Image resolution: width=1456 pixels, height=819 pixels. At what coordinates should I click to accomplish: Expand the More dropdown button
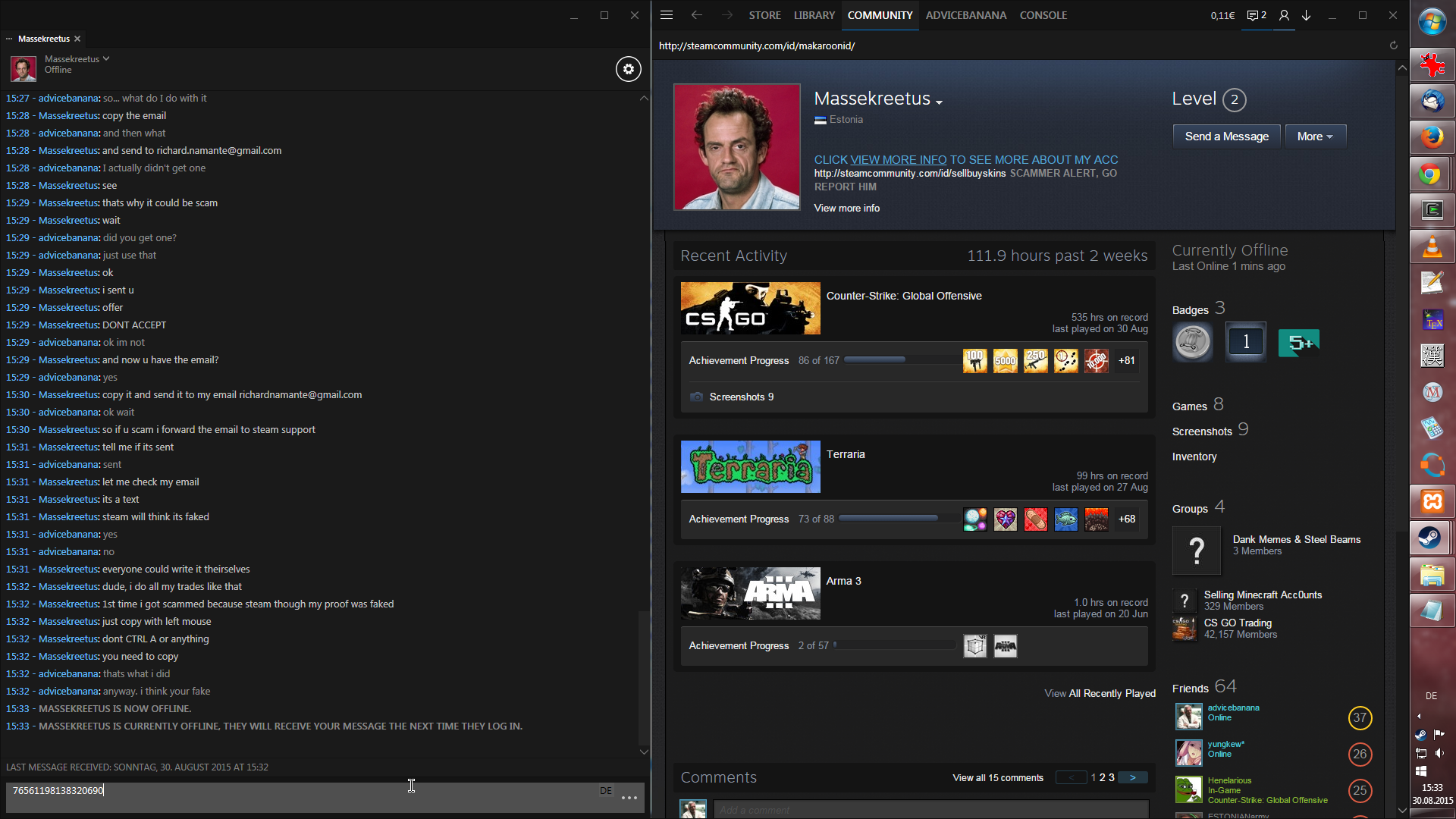click(1315, 136)
